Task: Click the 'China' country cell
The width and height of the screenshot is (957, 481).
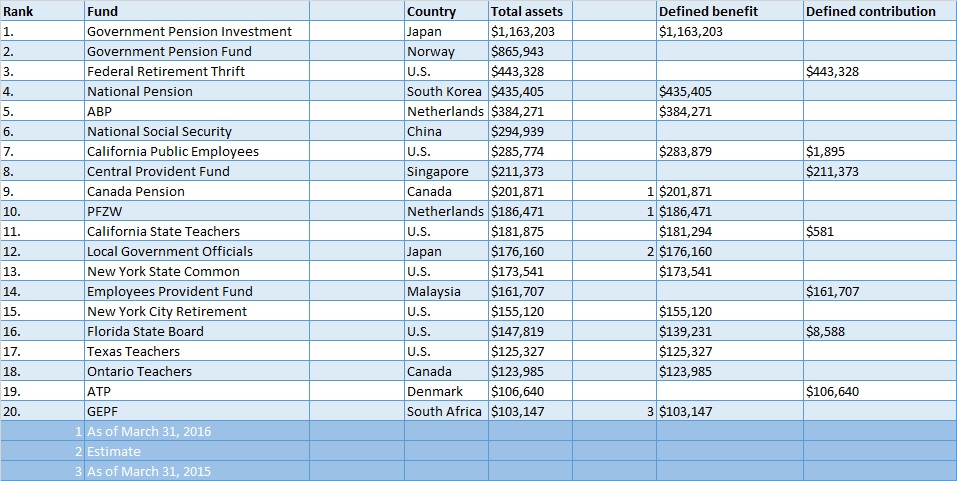Action: click(x=446, y=131)
